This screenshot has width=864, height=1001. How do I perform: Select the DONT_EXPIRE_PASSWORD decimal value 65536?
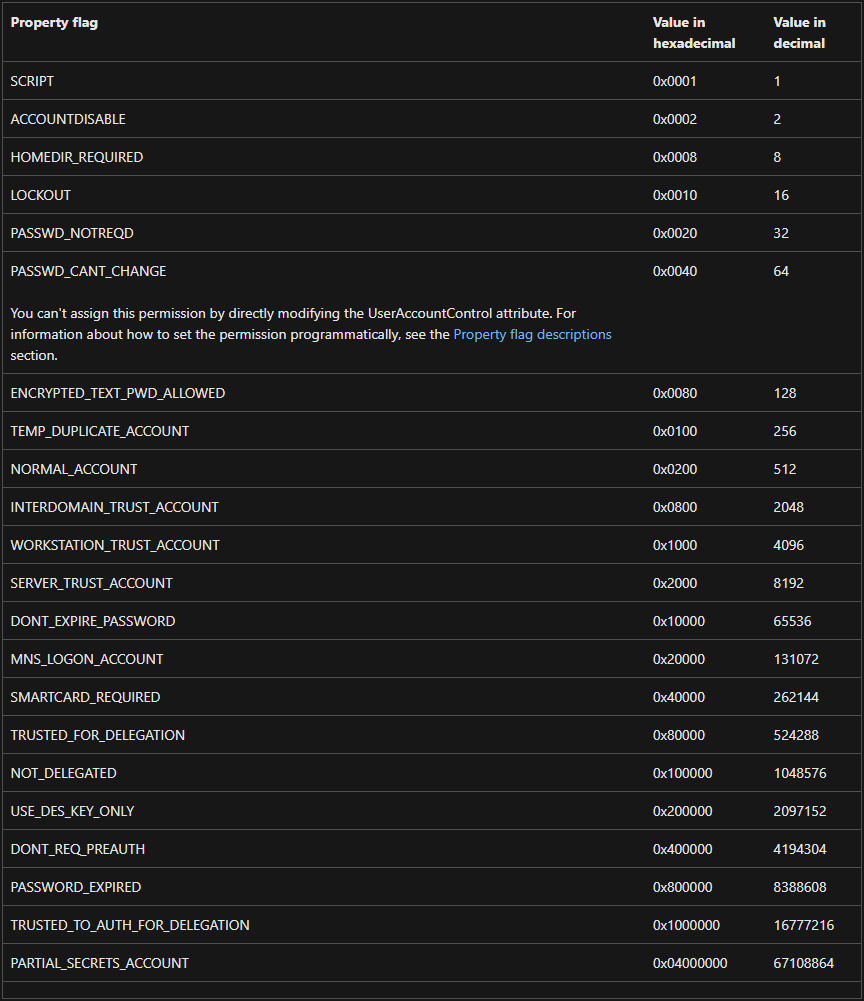click(x=792, y=621)
